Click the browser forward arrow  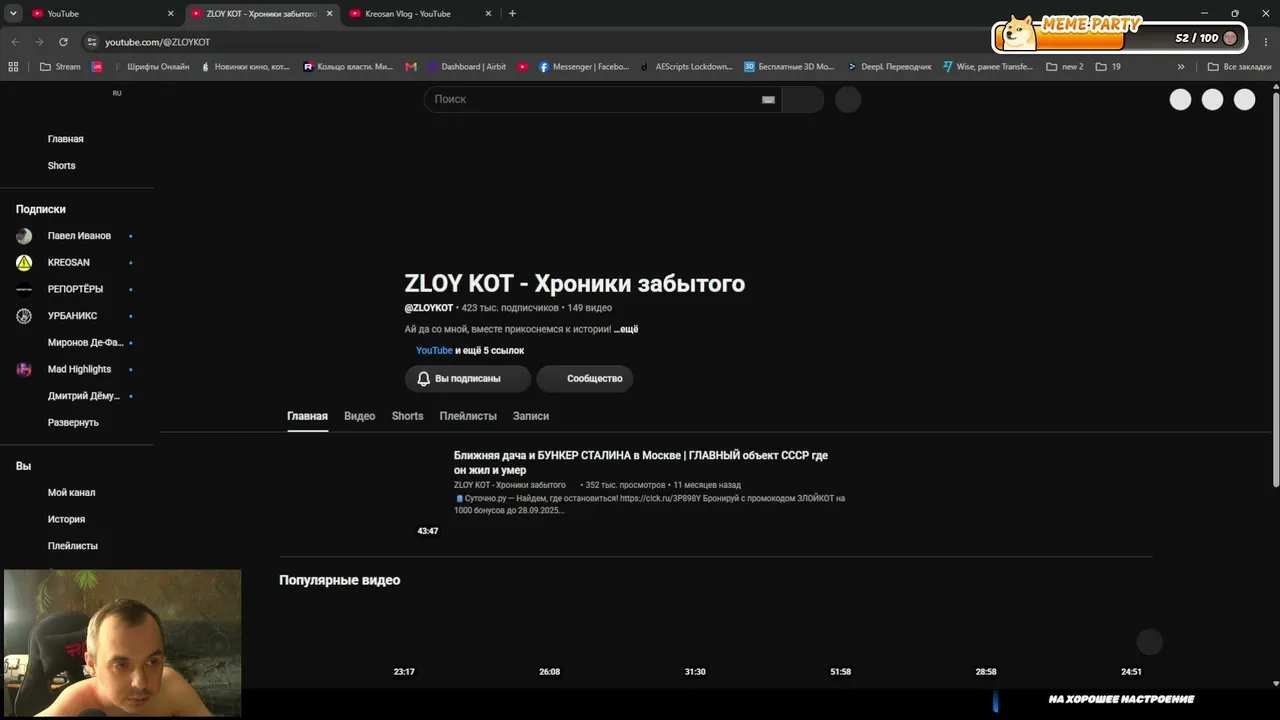pyautogui.click(x=39, y=42)
